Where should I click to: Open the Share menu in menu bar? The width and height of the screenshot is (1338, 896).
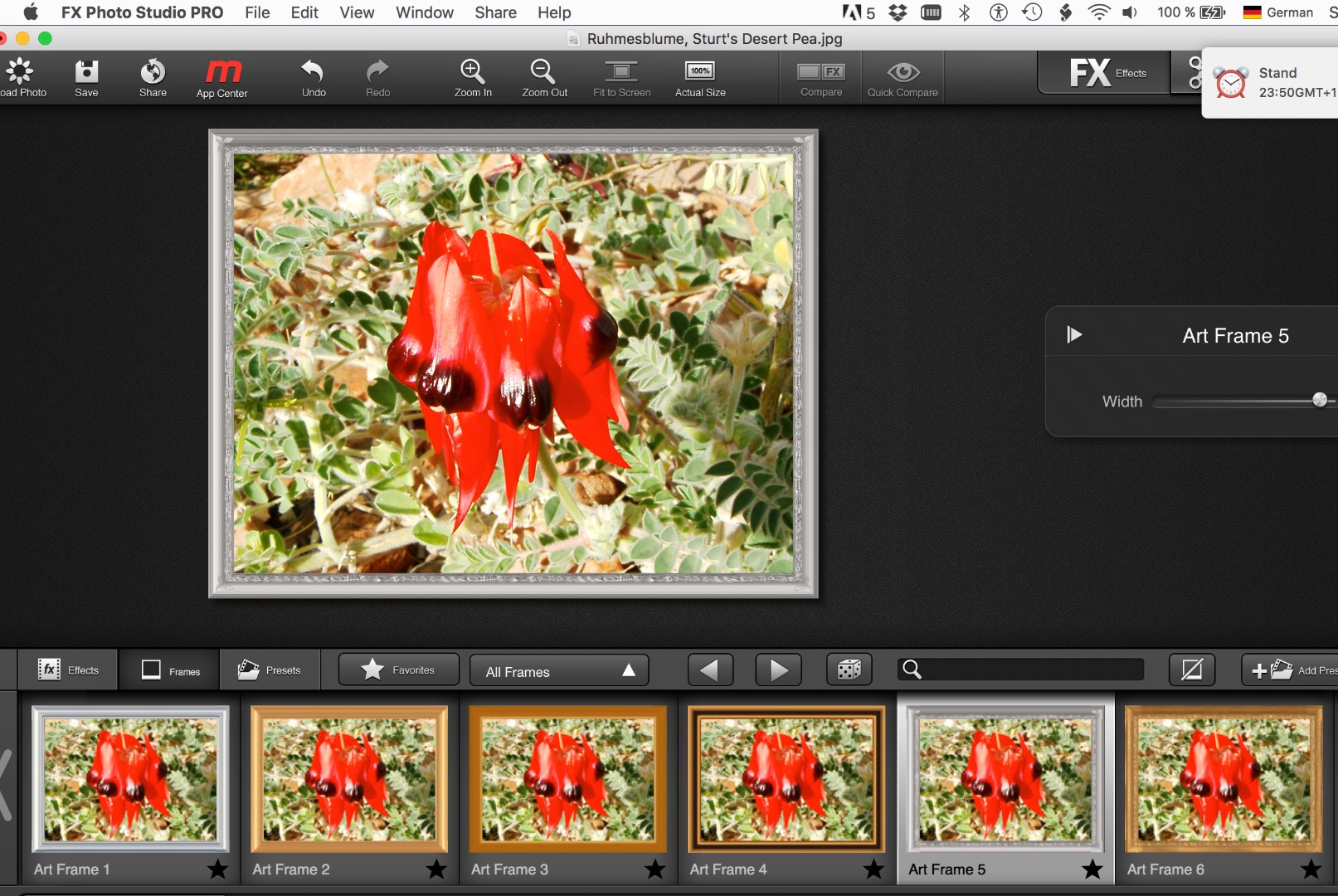point(496,12)
